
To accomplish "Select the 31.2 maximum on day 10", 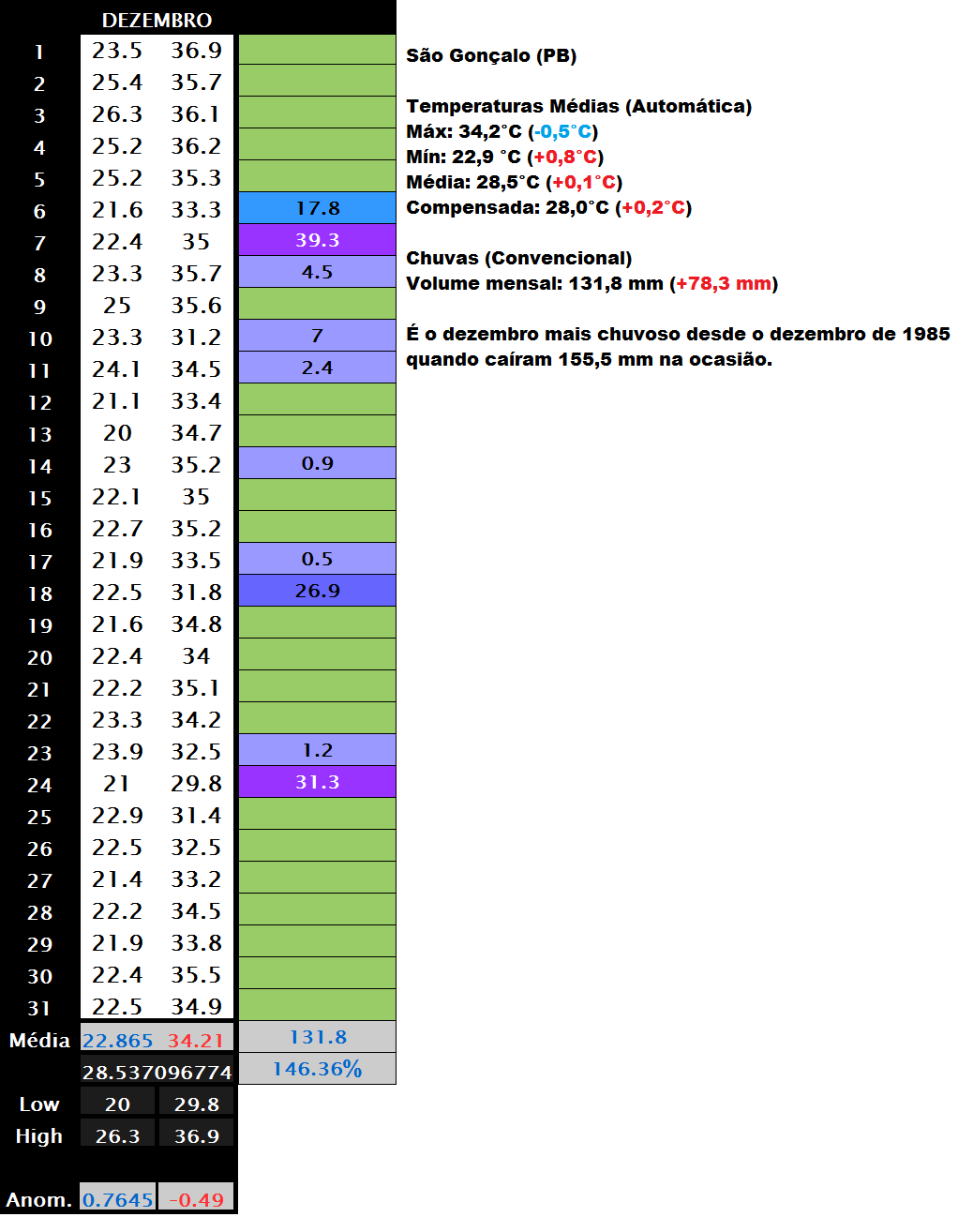I will 196,337.
